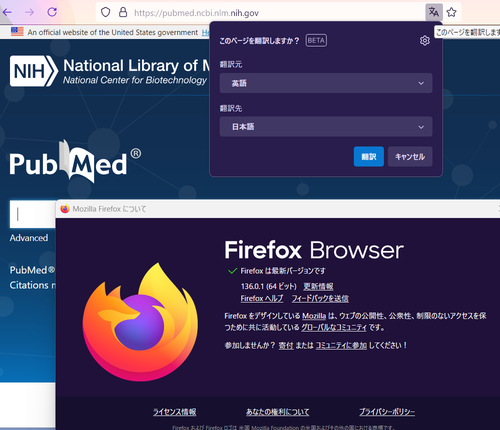
Task: Click the フィードバックを送信 link
Action: pyautogui.click(x=320, y=298)
